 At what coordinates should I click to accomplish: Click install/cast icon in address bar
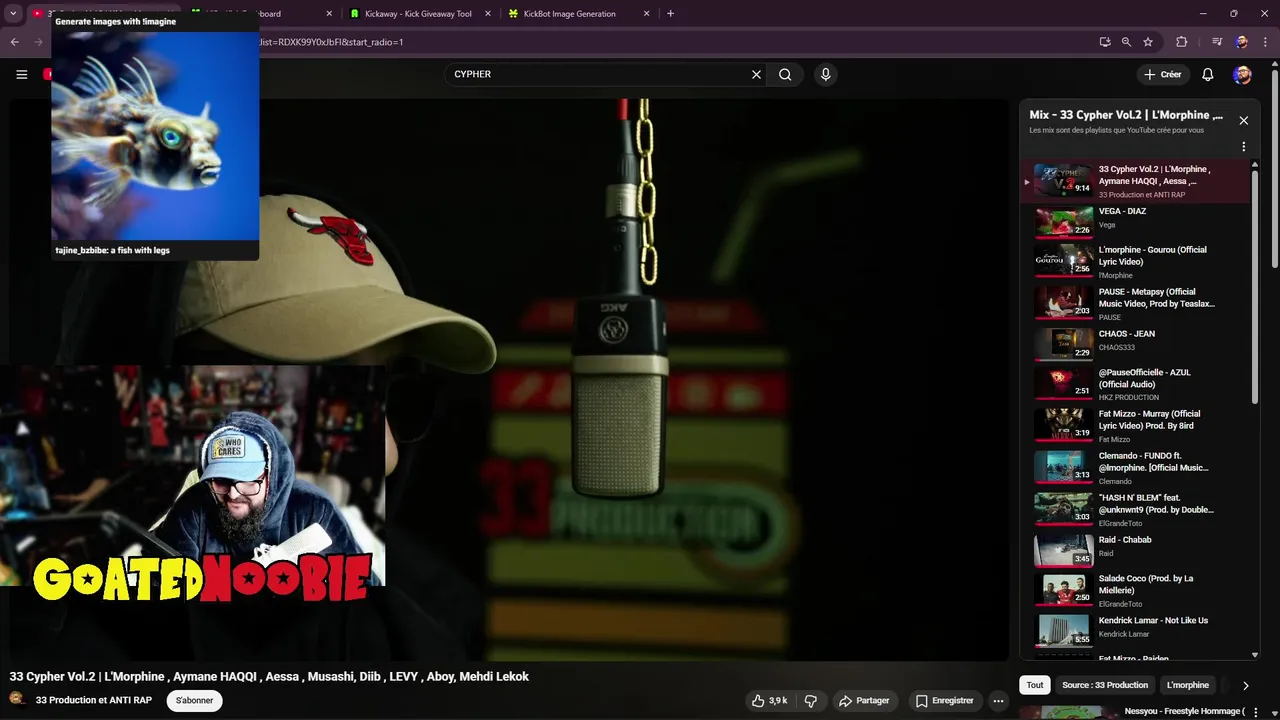coord(1104,42)
